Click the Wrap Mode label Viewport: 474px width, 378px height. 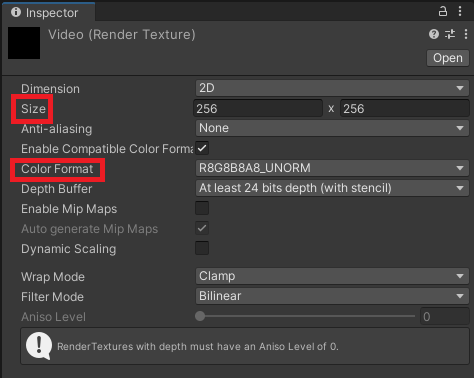(53, 277)
